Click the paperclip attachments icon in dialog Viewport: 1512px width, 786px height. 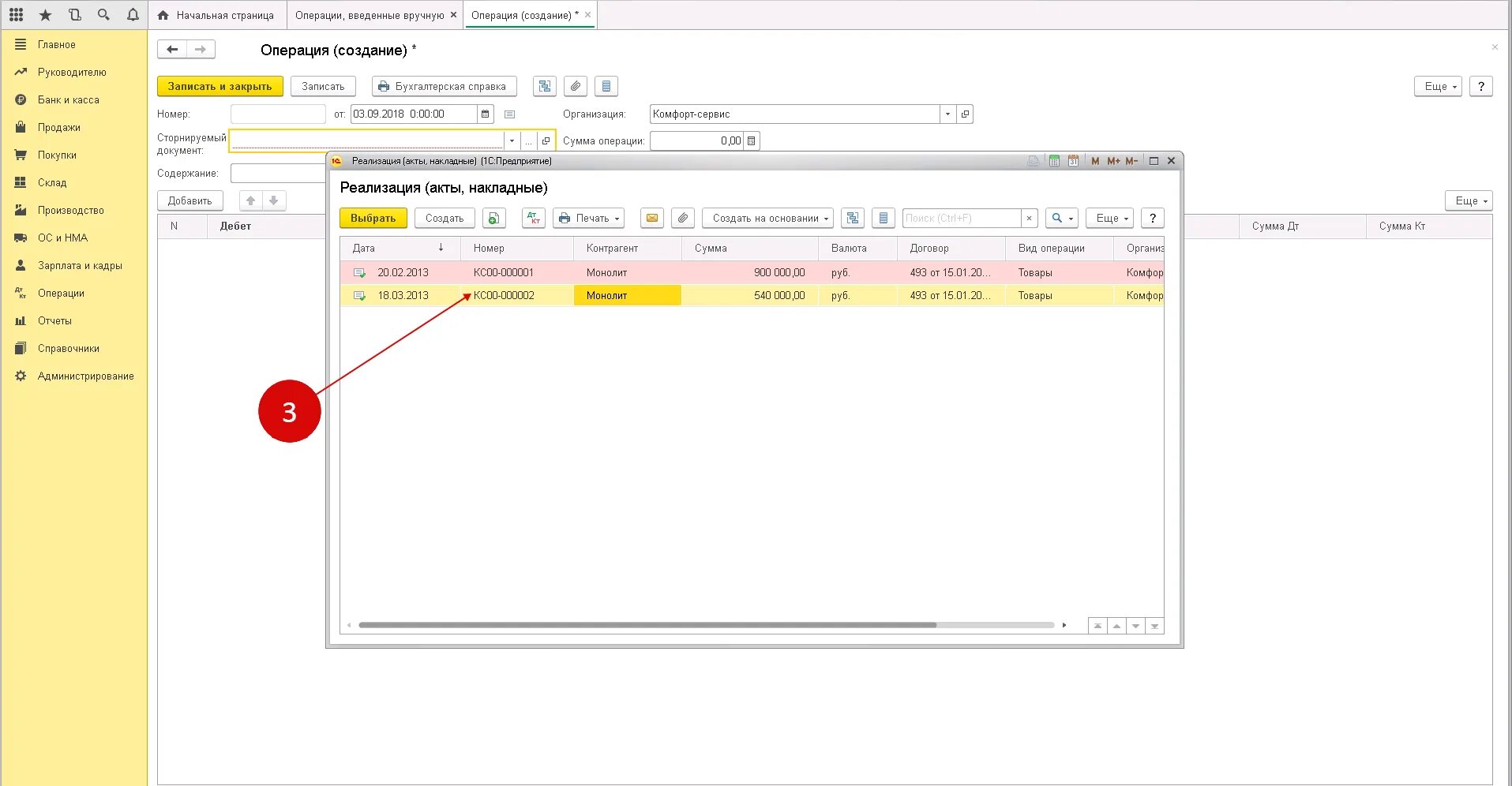pyautogui.click(x=683, y=219)
